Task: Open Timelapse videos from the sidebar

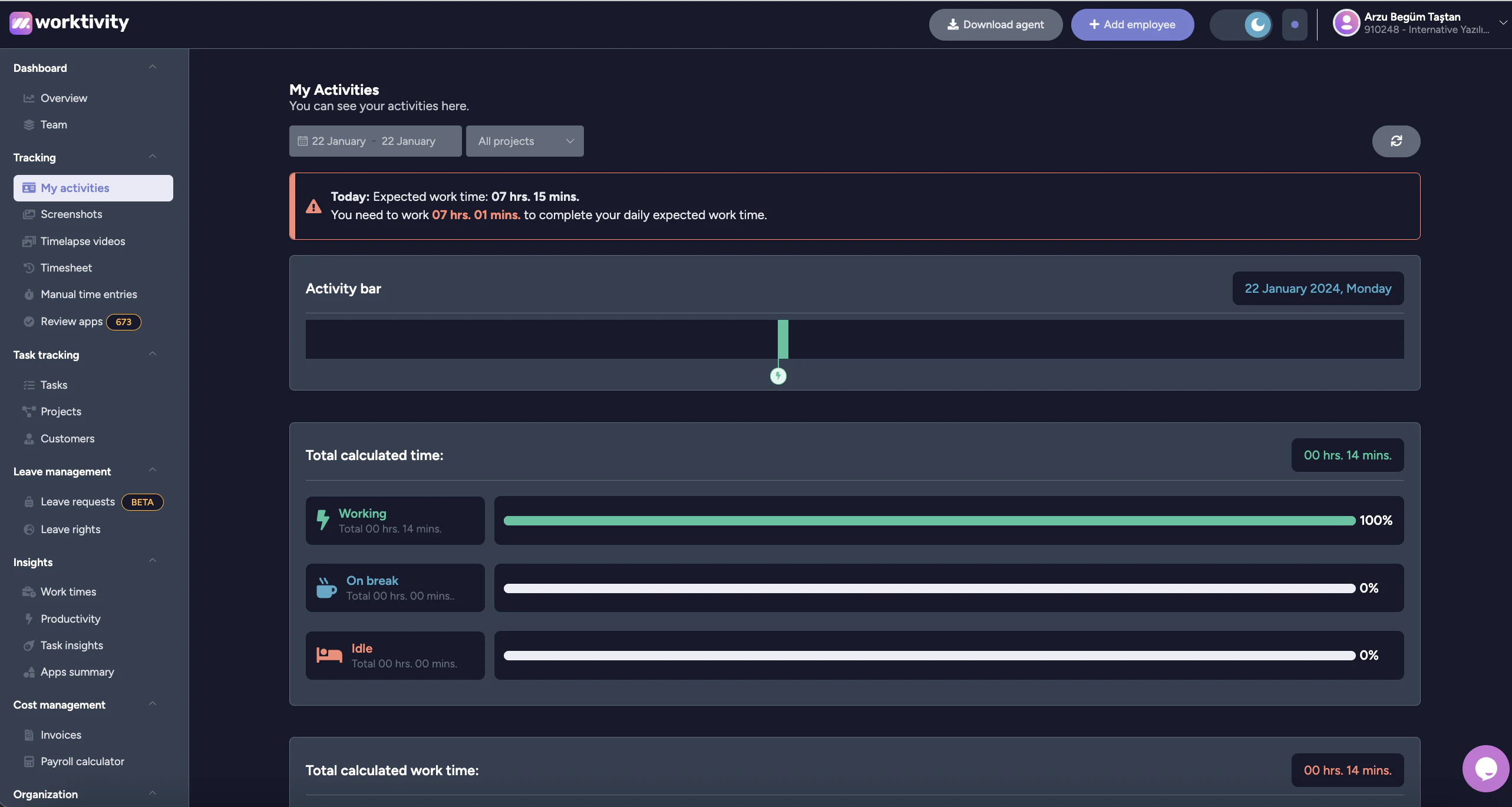Action: pyautogui.click(x=82, y=241)
